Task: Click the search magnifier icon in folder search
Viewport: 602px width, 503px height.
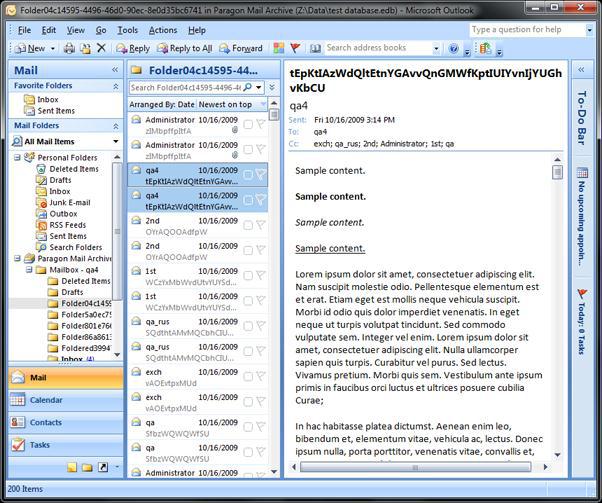Action: [x=248, y=87]
